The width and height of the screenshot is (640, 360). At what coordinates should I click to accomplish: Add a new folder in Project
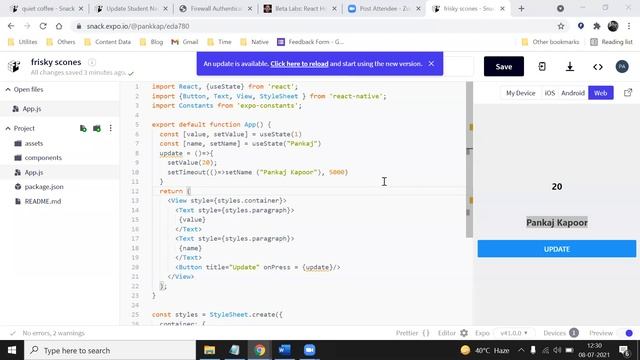click(x=97, y=129)
